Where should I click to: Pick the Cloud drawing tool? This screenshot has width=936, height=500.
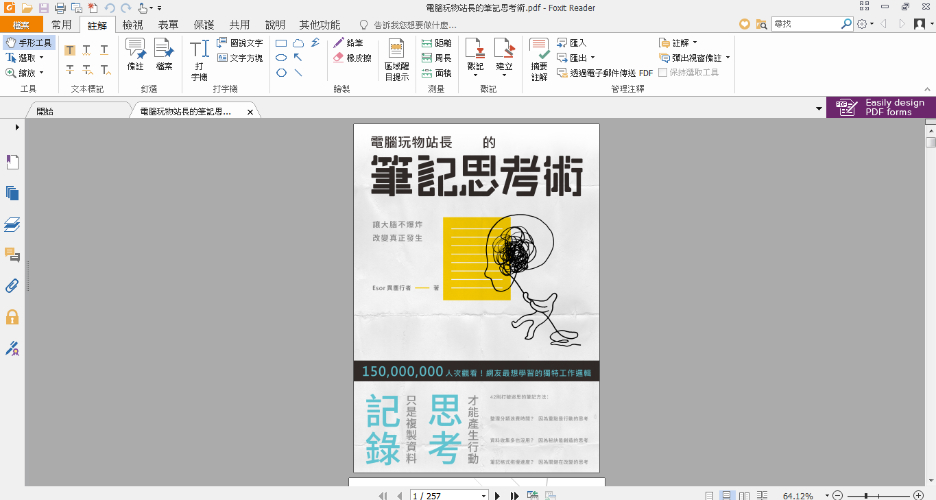click(298, 43)
